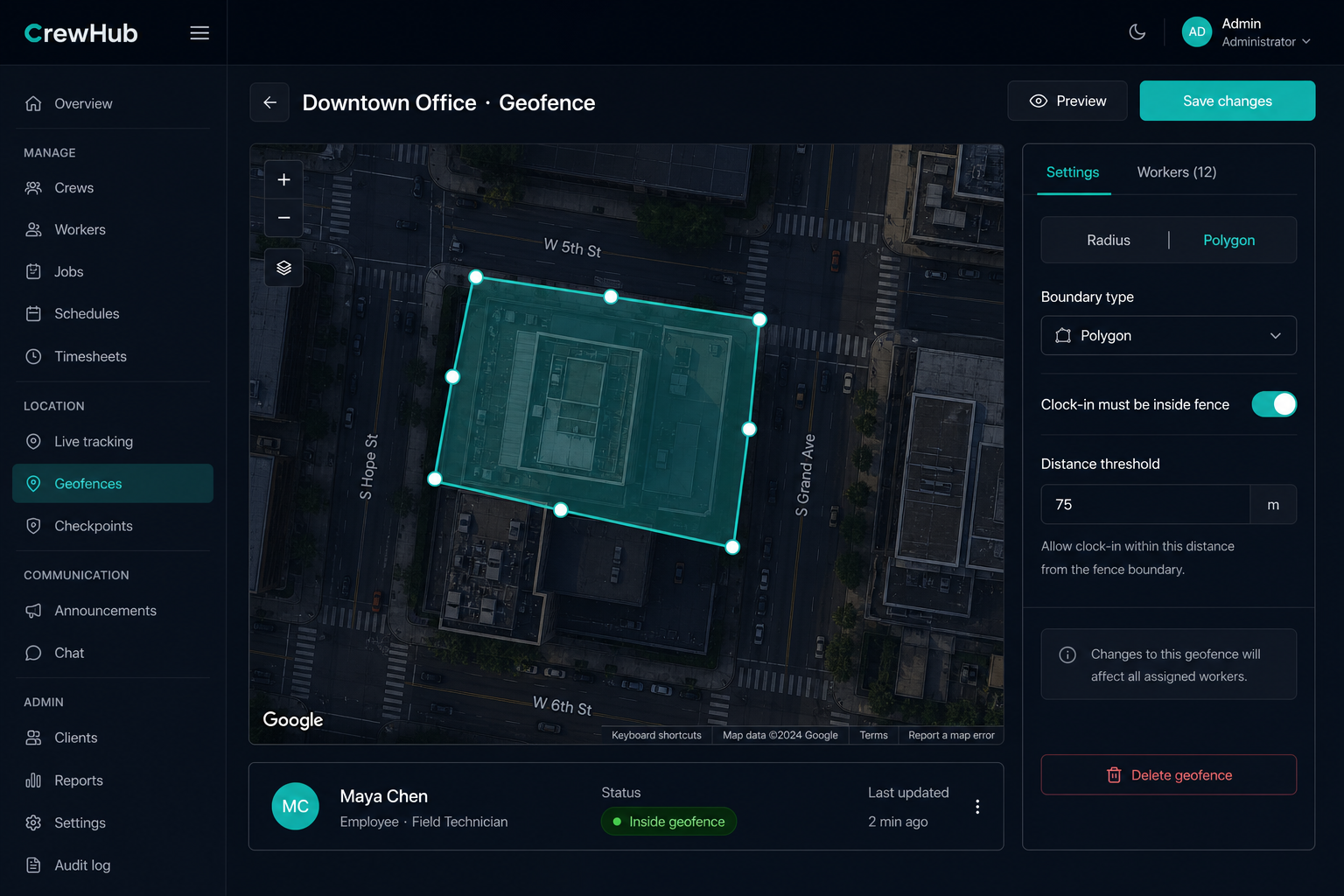The width and height of the screenshot is (1344, 896).
Task: Click Delete geofence button
Action: 1168,775
